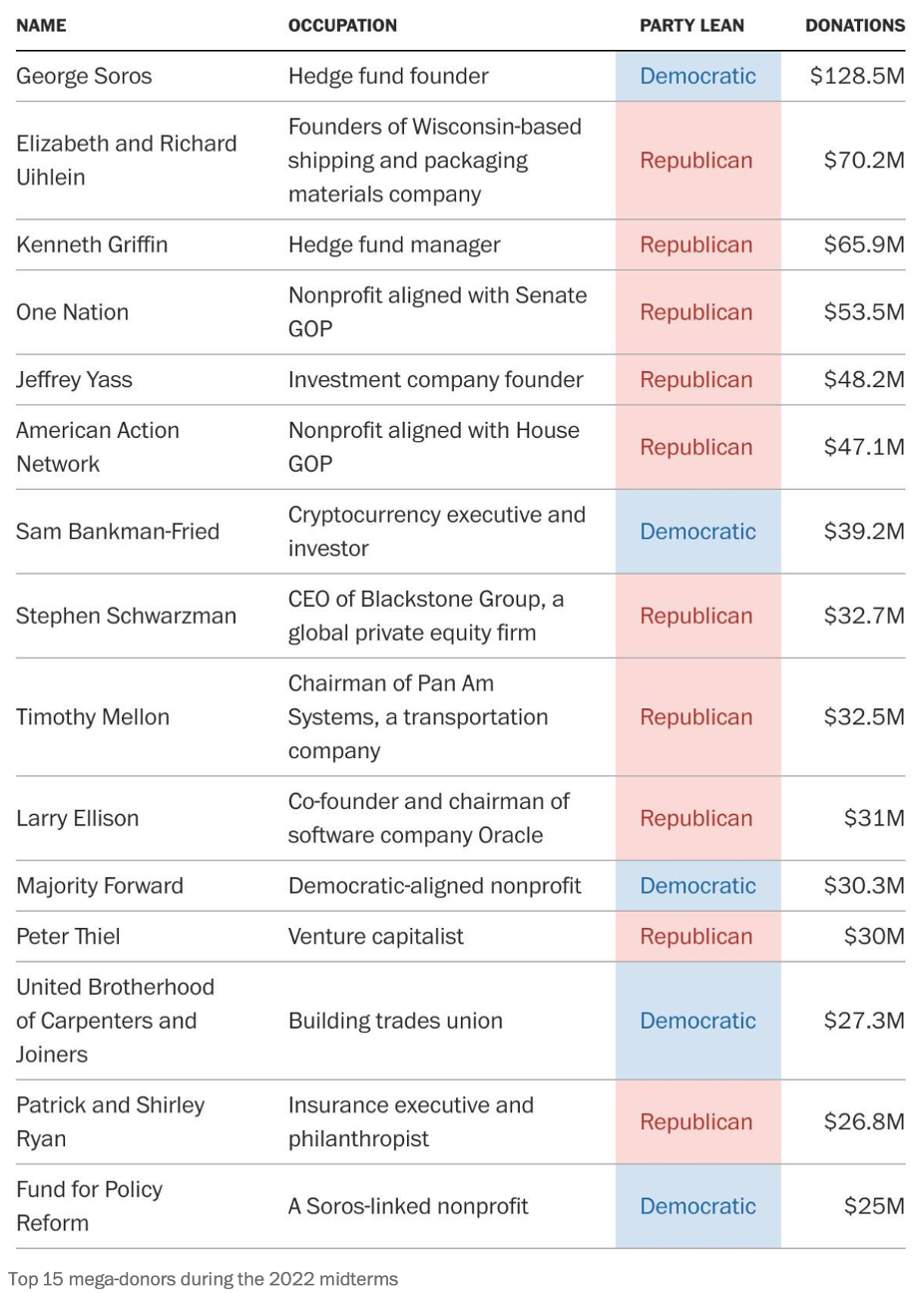This screenshot has width=924, height=1293.
Task: Click the OCCUPATION column header
Action: [x=342, y=26]
